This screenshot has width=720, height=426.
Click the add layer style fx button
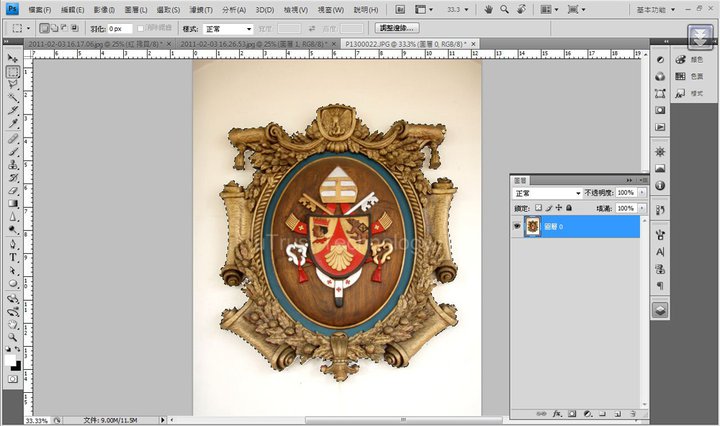point(557,414)
